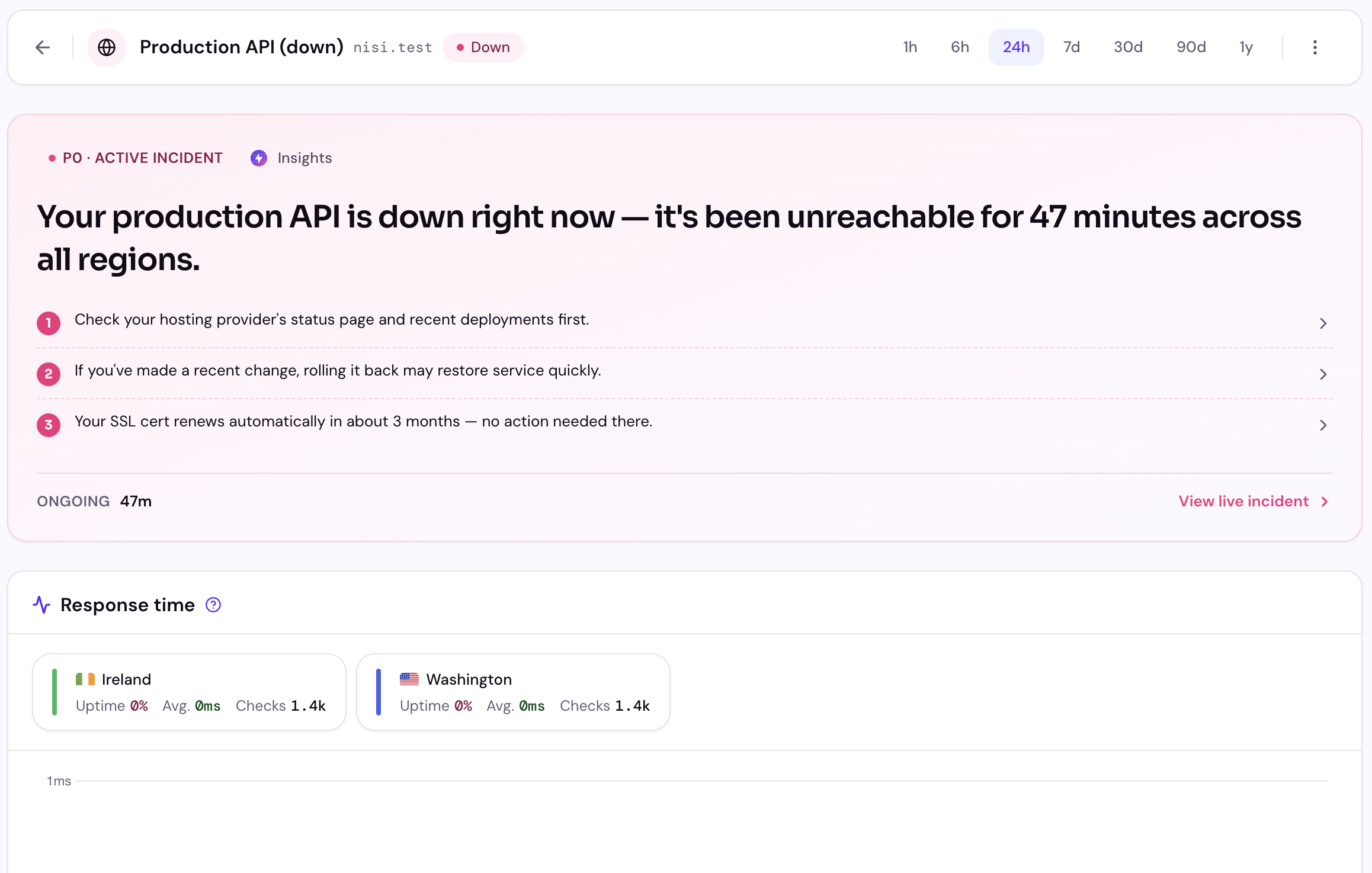Open the Response time help icon
This screenshot has height=873, width=1372.
coord(213,605)
